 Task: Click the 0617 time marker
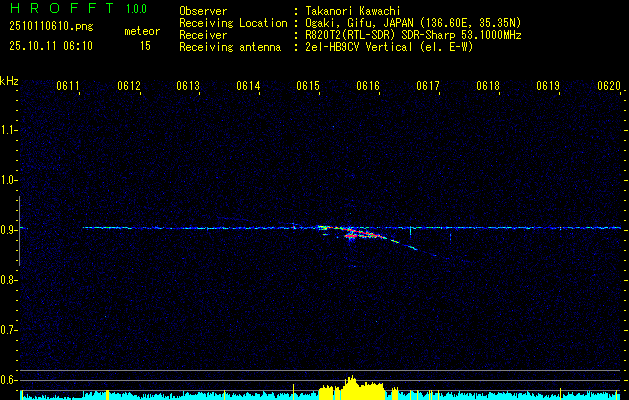click(x=428, y=86)
